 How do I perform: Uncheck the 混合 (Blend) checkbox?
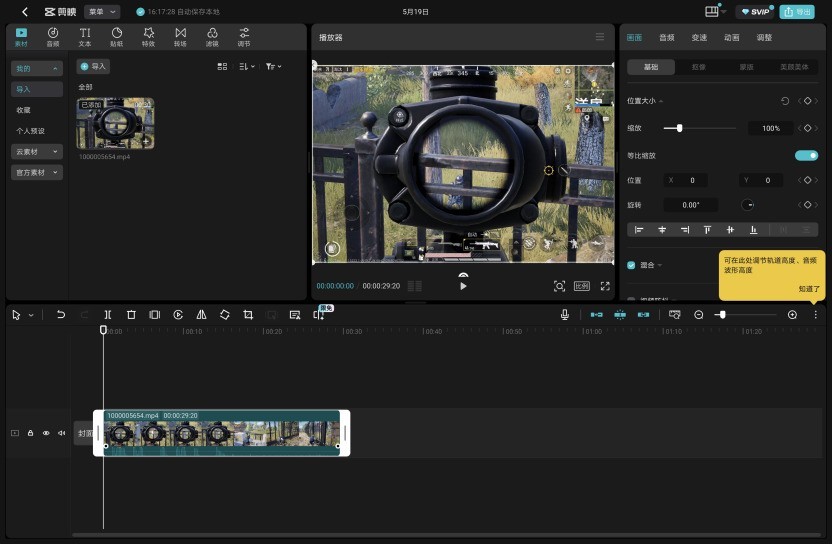tap(631, 265)
